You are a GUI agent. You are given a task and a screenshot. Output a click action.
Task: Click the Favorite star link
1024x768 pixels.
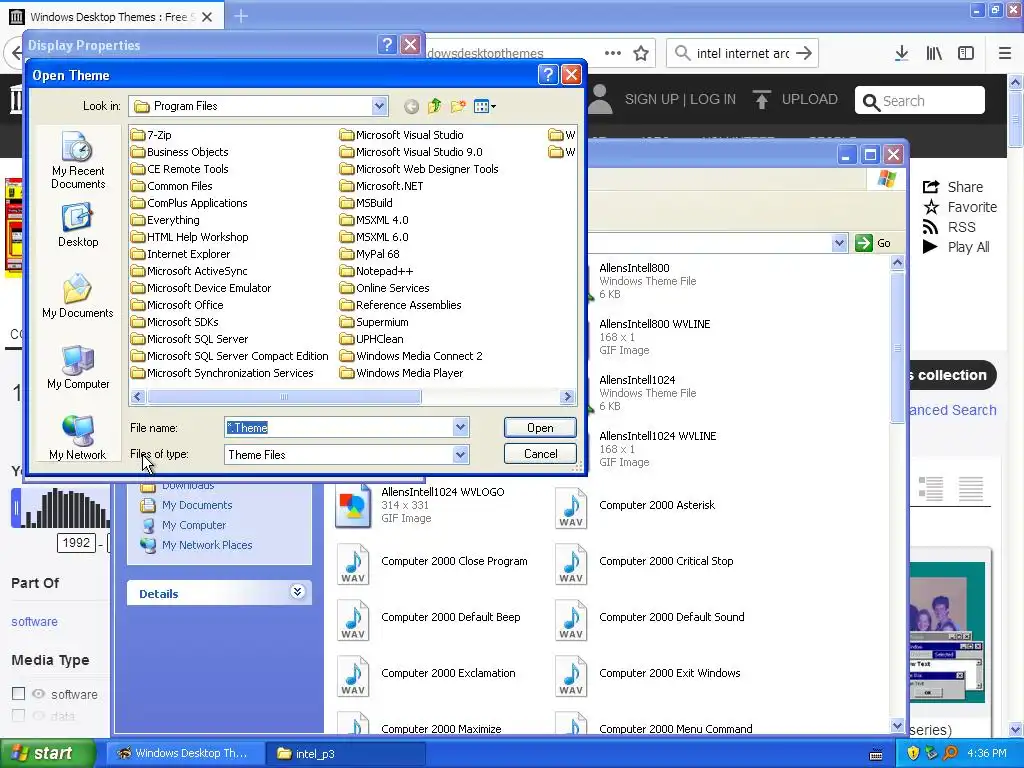point(959,207)
